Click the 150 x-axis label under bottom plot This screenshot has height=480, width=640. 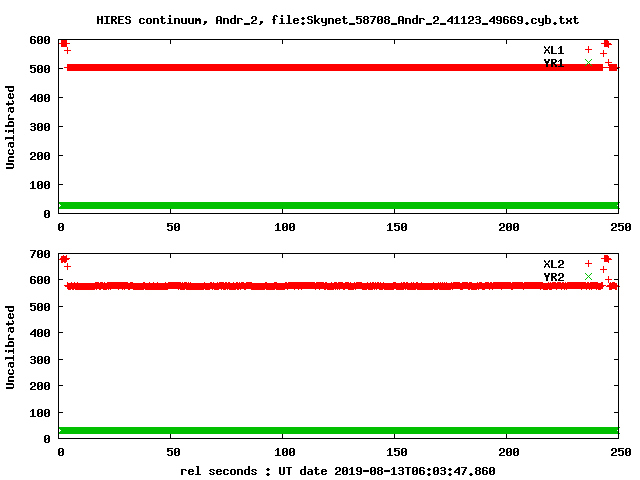click(x=396, y=452)
